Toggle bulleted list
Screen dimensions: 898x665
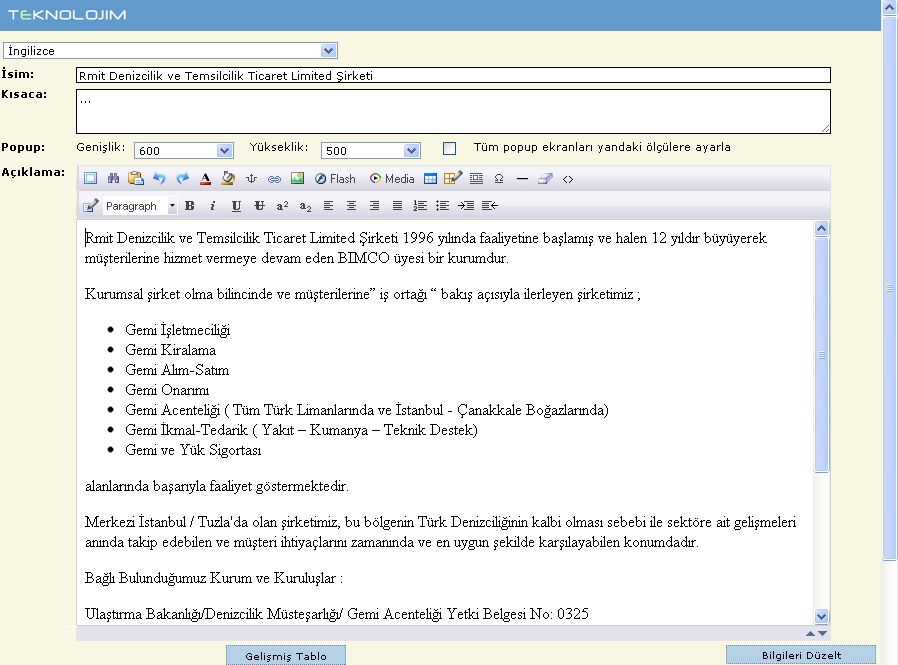(442, 206)
